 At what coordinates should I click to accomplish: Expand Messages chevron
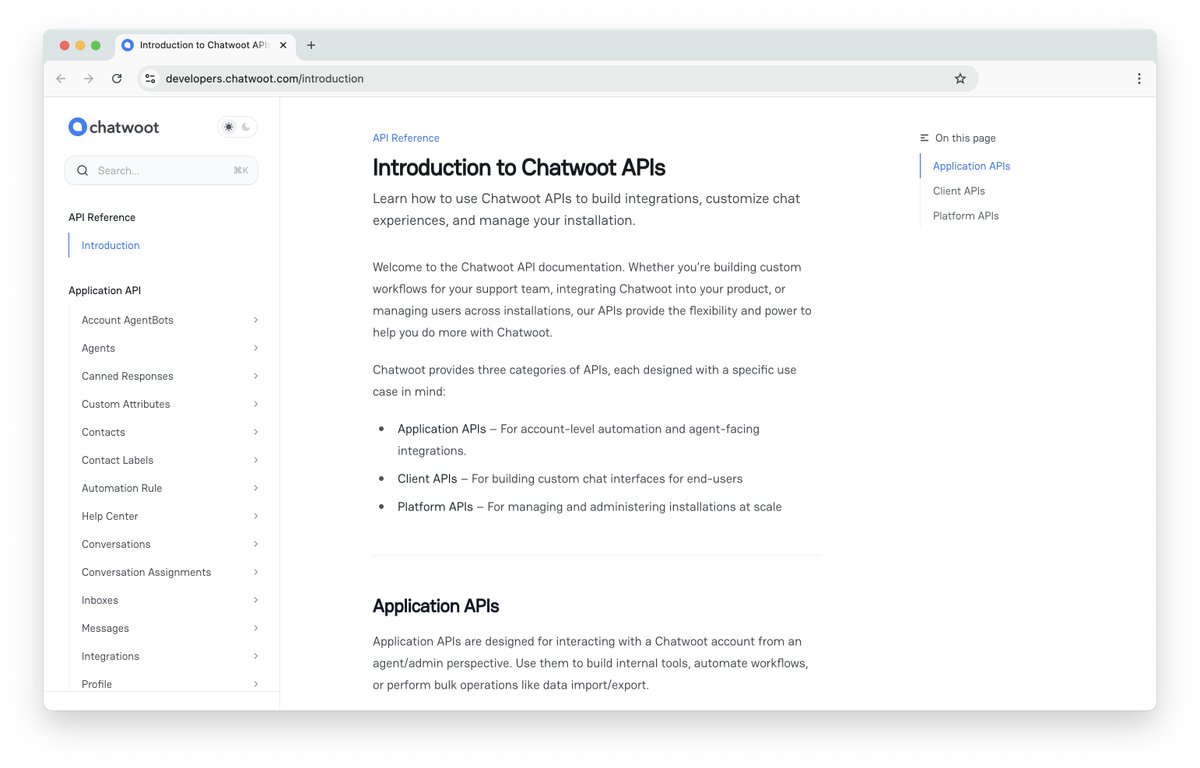click(x=256, y=628)
